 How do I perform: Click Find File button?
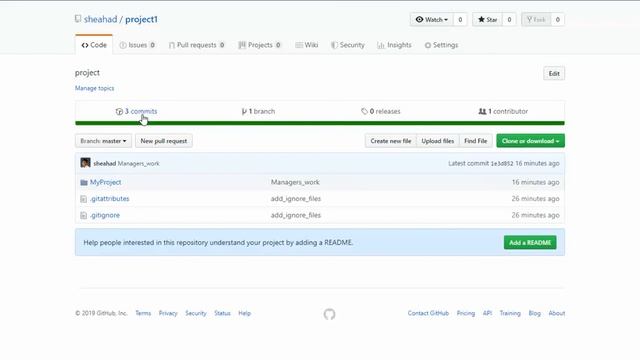click(x=476, y=141)
